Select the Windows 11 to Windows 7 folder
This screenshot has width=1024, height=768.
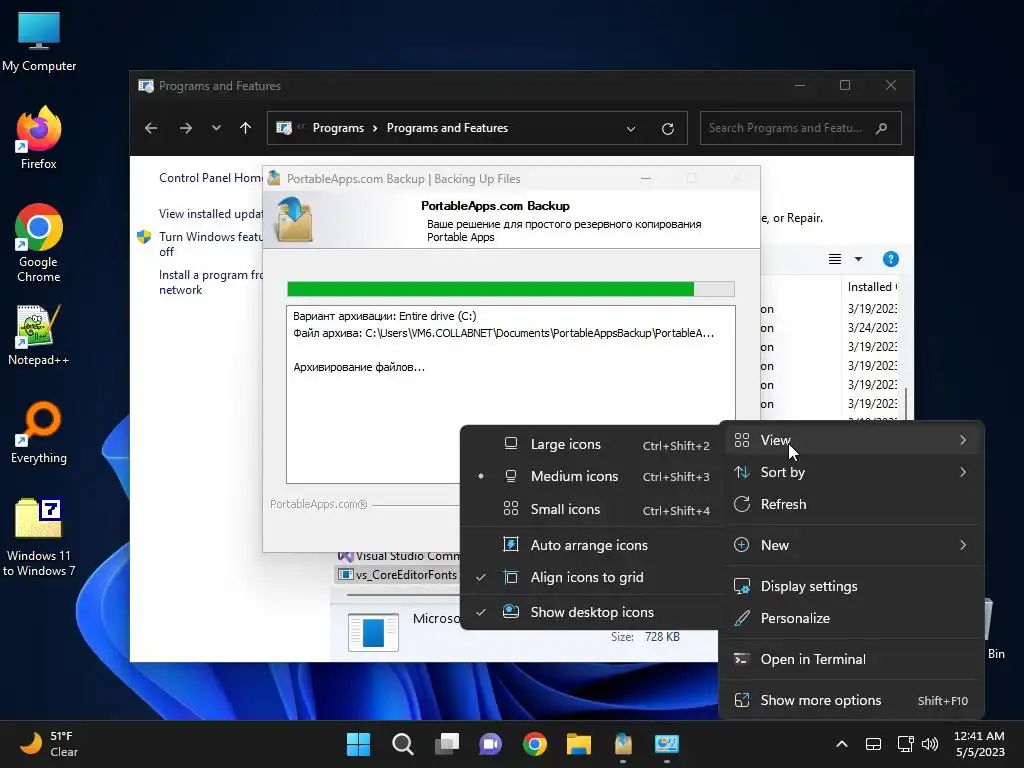click(39, 538)
